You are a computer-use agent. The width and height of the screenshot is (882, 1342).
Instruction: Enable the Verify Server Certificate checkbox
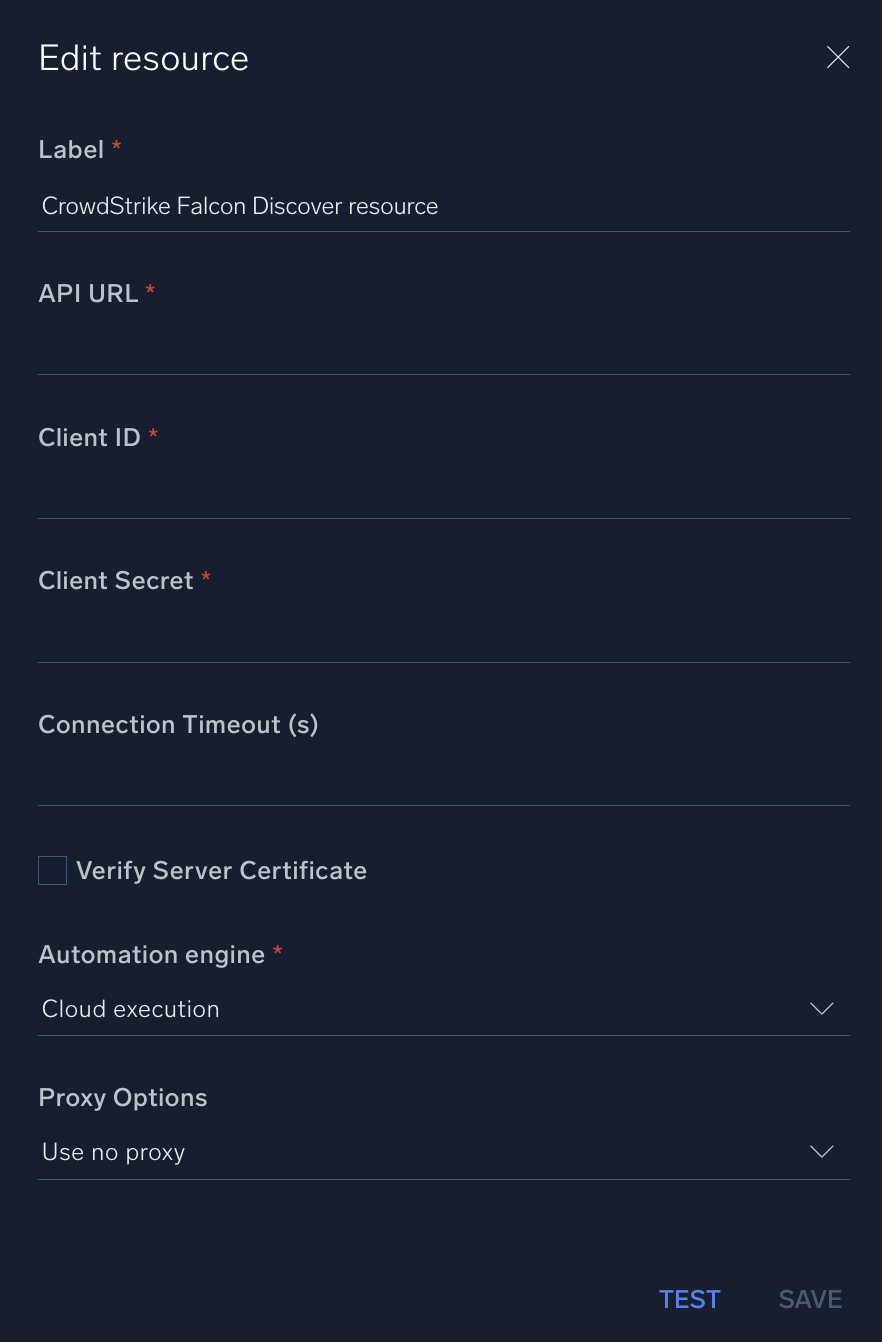[52, 870]
